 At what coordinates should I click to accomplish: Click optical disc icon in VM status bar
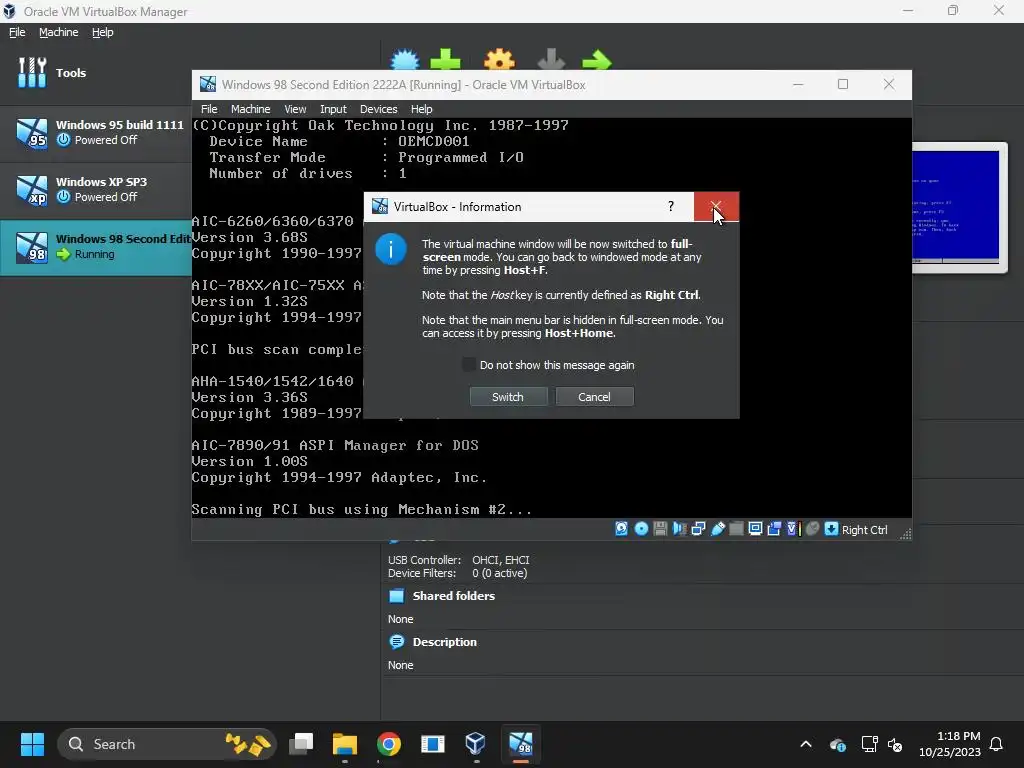tap(641, 529)
